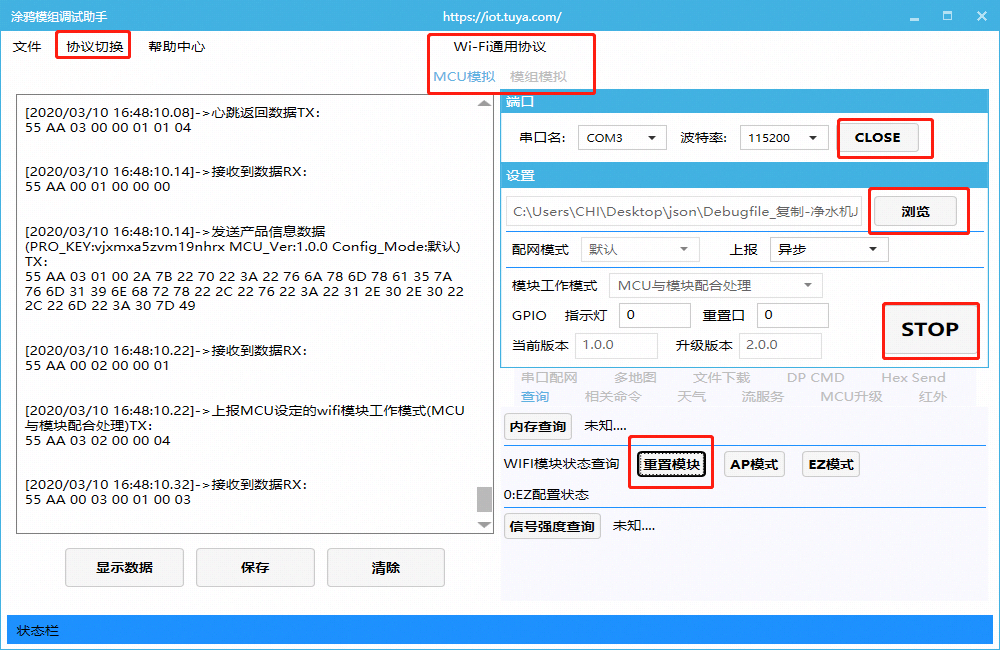Switch to the 模组模拟 tab
1000x650 pixels.
click(x=538, y=77)
